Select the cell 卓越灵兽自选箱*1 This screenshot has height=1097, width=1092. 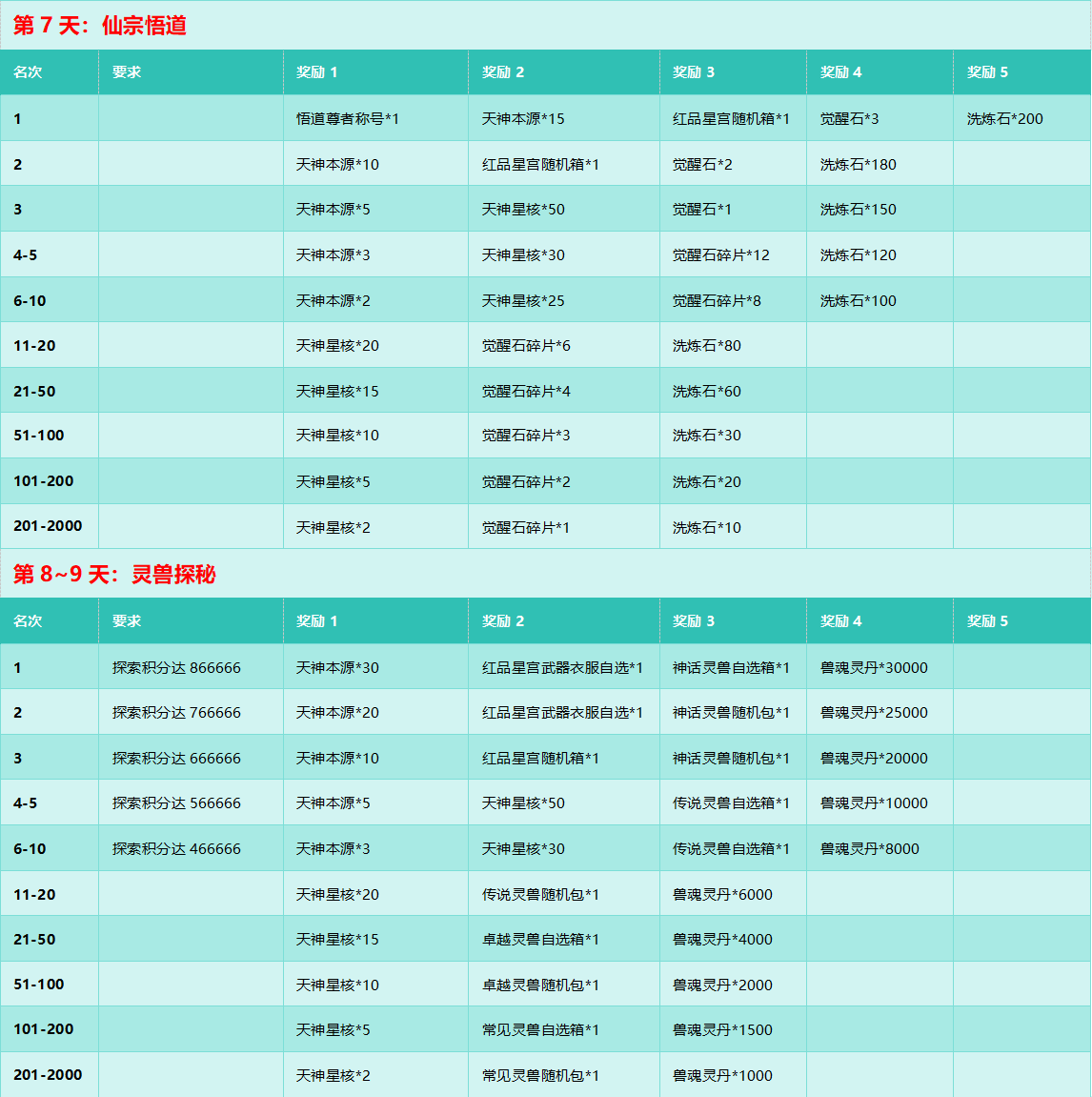click(x=564, y=939)
